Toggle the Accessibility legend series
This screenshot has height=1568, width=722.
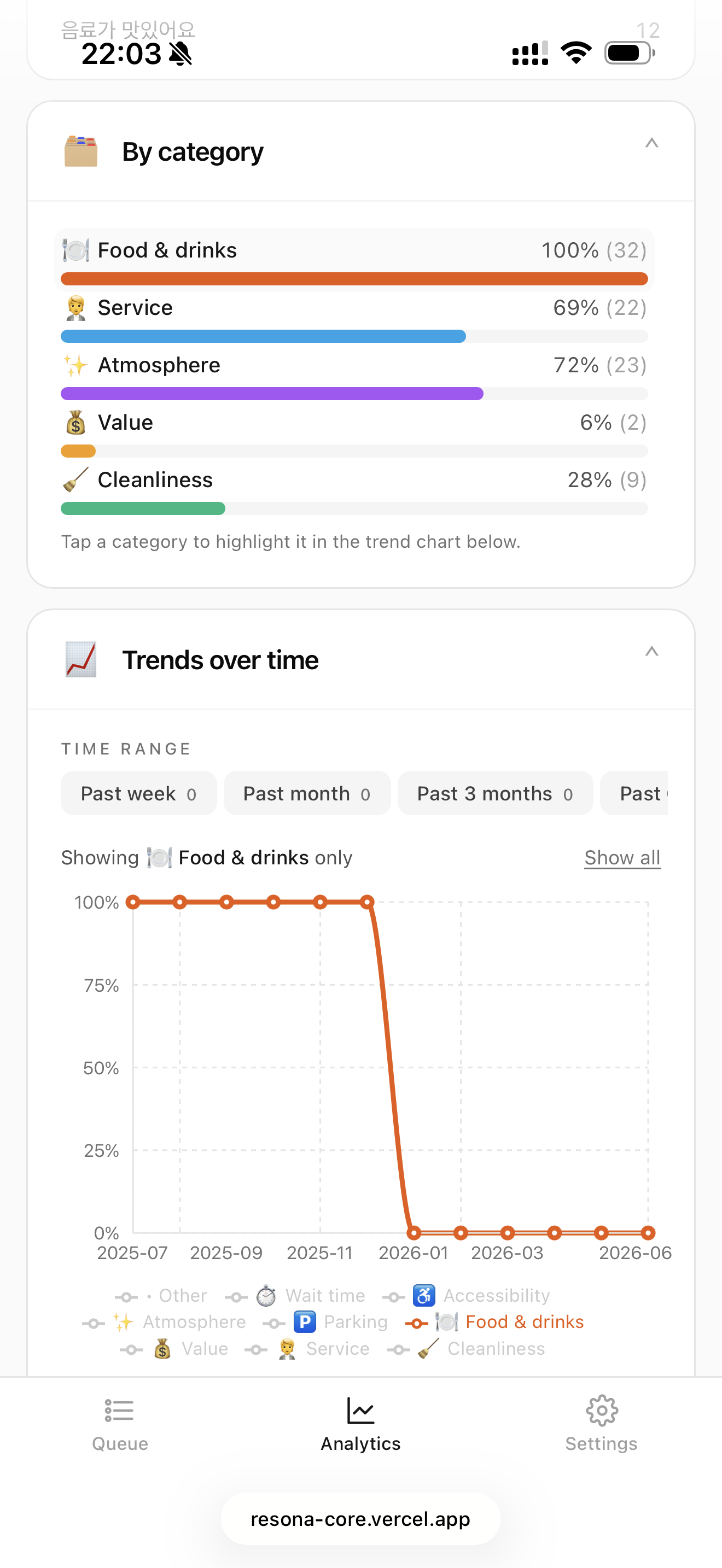467,1295
